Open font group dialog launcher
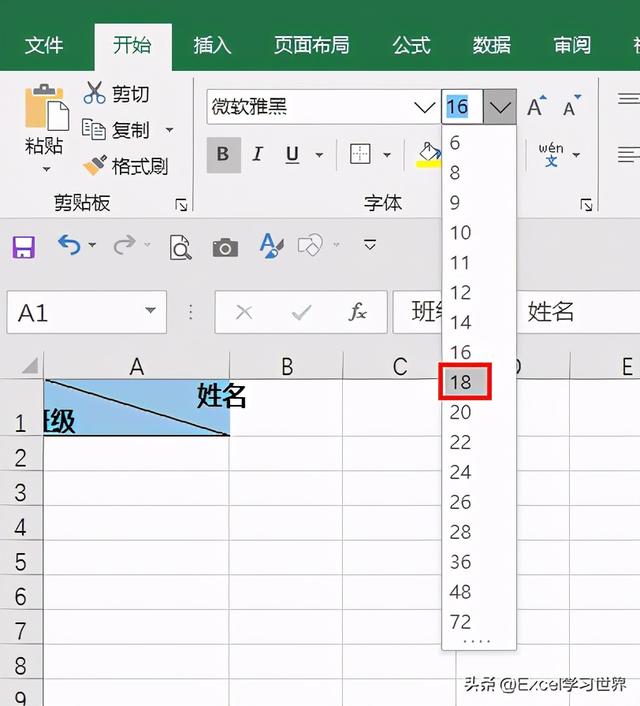 tap(586, 205)
